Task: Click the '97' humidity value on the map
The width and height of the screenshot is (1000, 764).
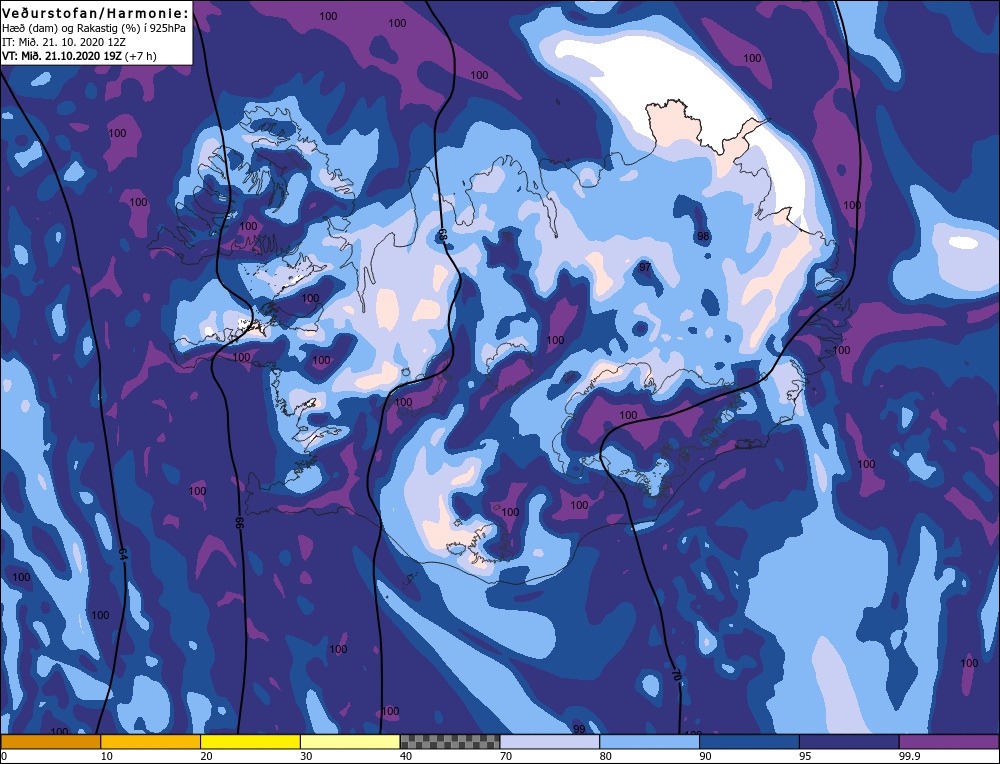Action: pyautogui.click(x=645, y=267)
